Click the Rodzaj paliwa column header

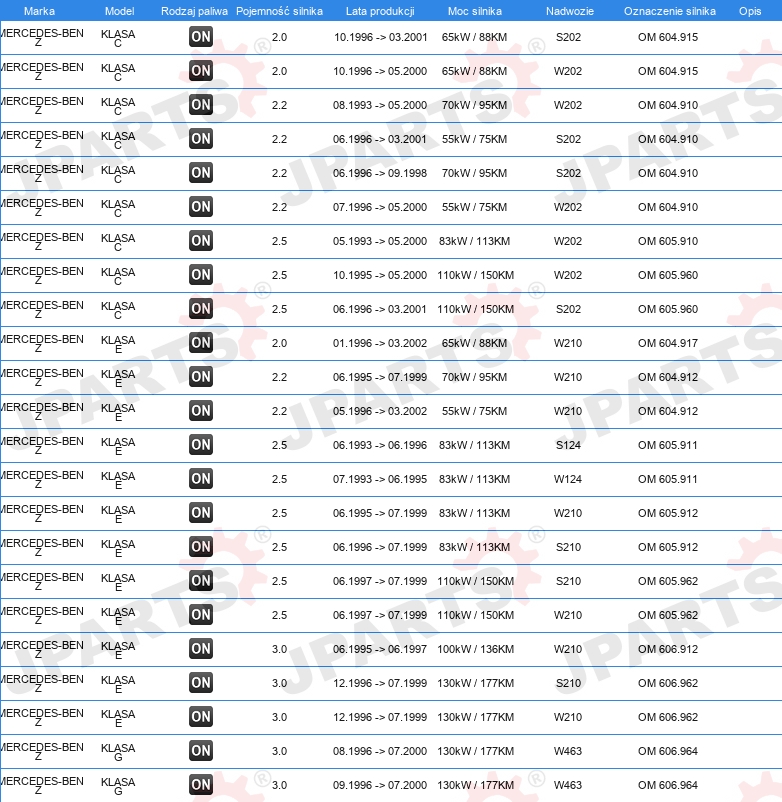tap(194, 11)
